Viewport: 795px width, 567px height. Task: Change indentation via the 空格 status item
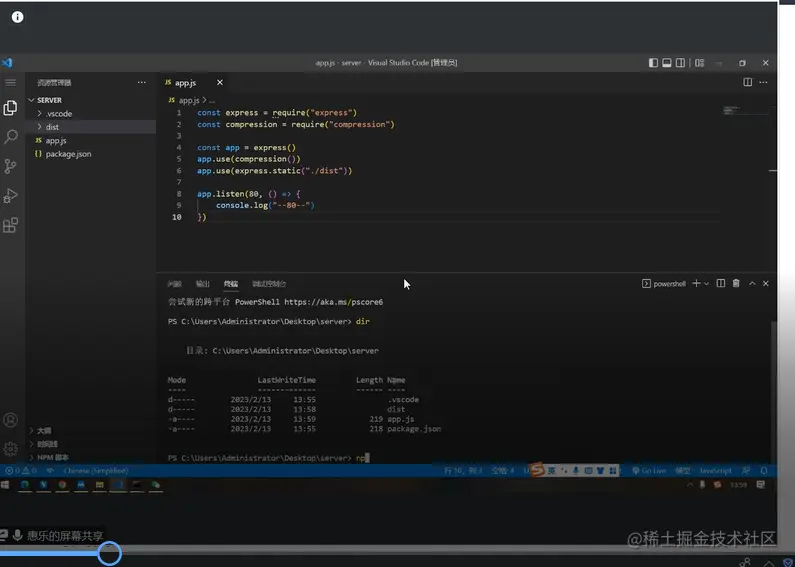pos(502,471)
